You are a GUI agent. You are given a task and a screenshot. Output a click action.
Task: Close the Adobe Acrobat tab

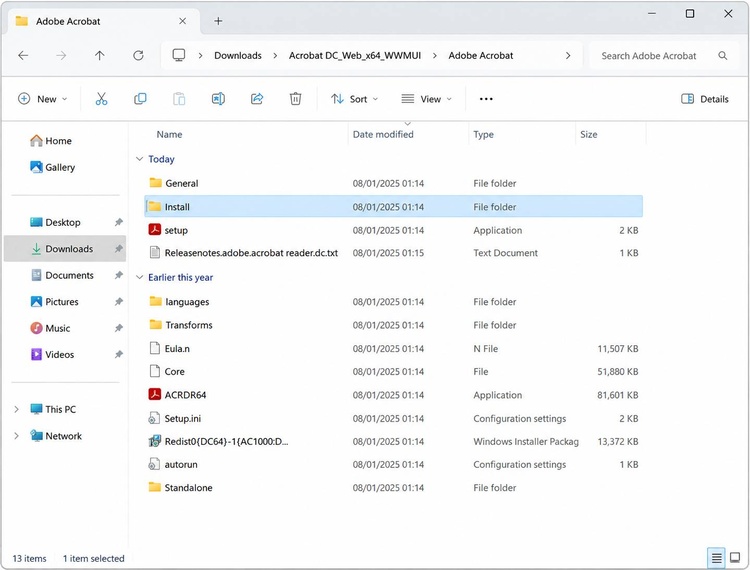(x=182, y=21)
